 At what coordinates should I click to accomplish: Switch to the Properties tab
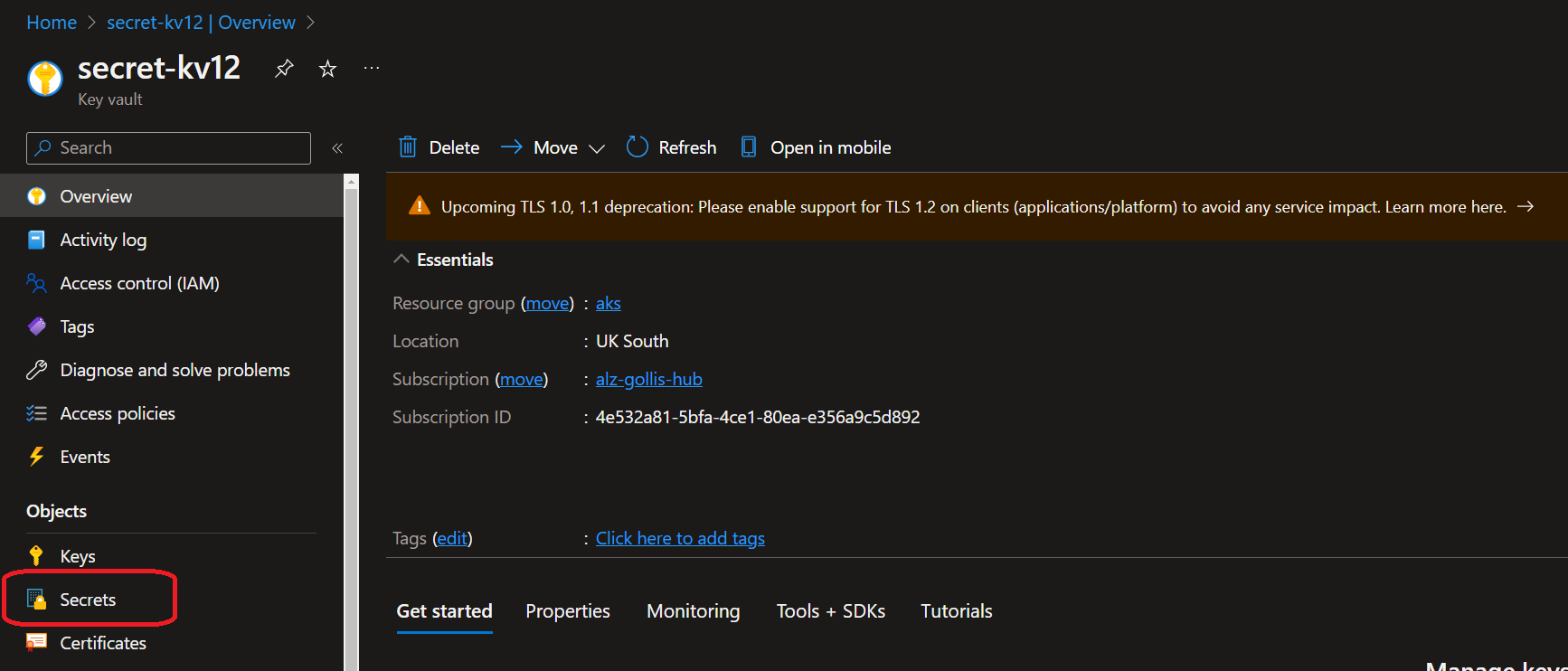tap(568, 611)
